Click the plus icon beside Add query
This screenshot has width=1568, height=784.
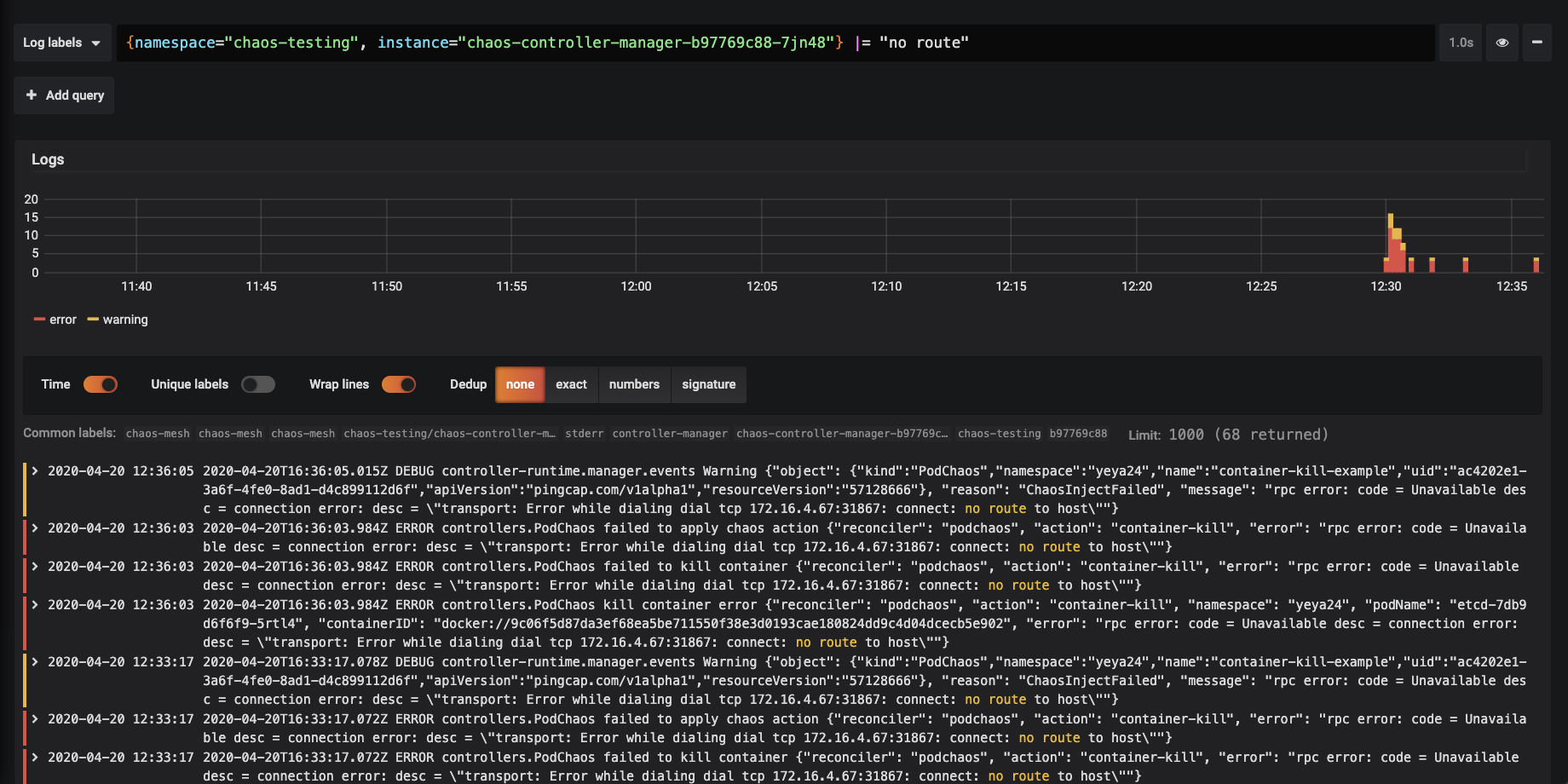pyautogui.click(x=32, y=95)
